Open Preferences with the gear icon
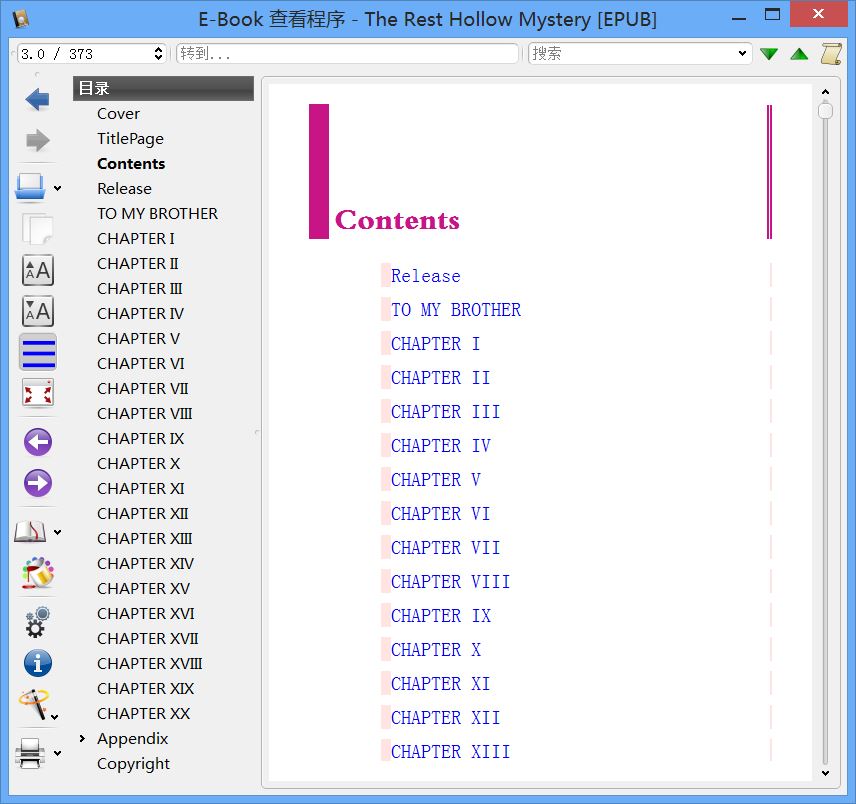Screen dimensions: 856x804 tap(37, 622)
